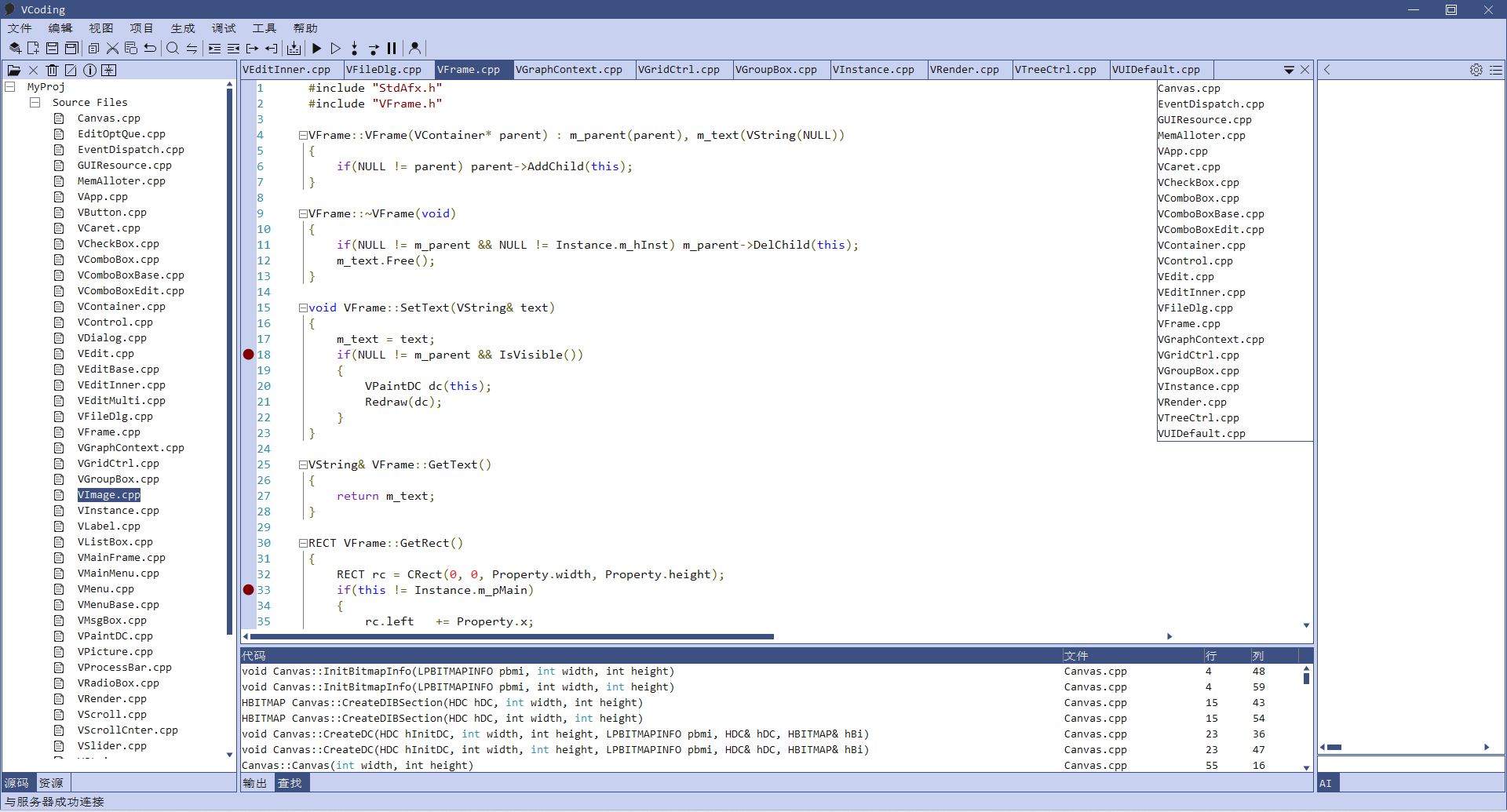Open the tab list dropdown arrow

coord(1288,71)
